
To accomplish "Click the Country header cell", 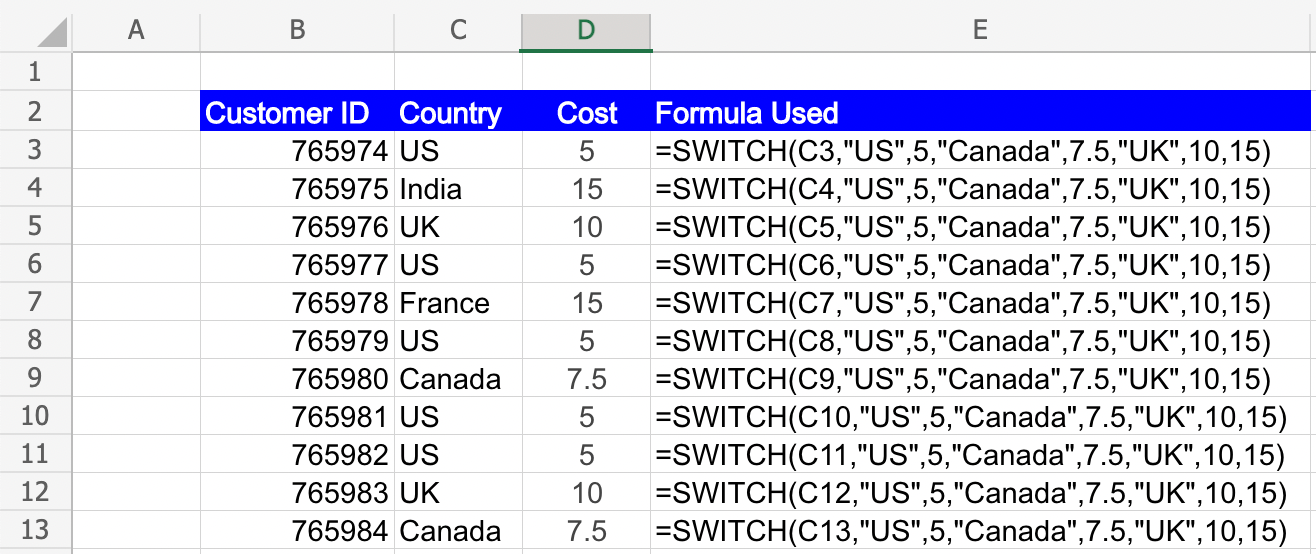I will (x=458, y=112).
